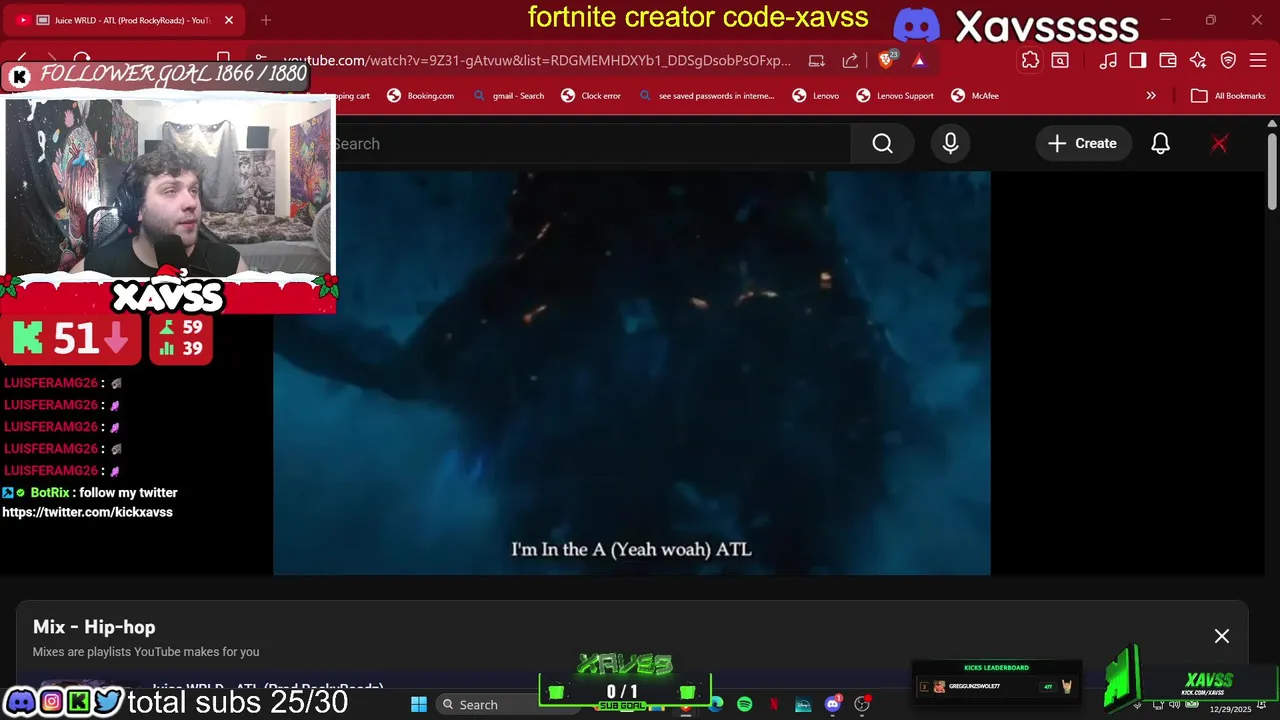The width and height of the screenshot is (1280, 720).
Task: Close the Juice WRLD YouTube tab
Action: (228, 20)
